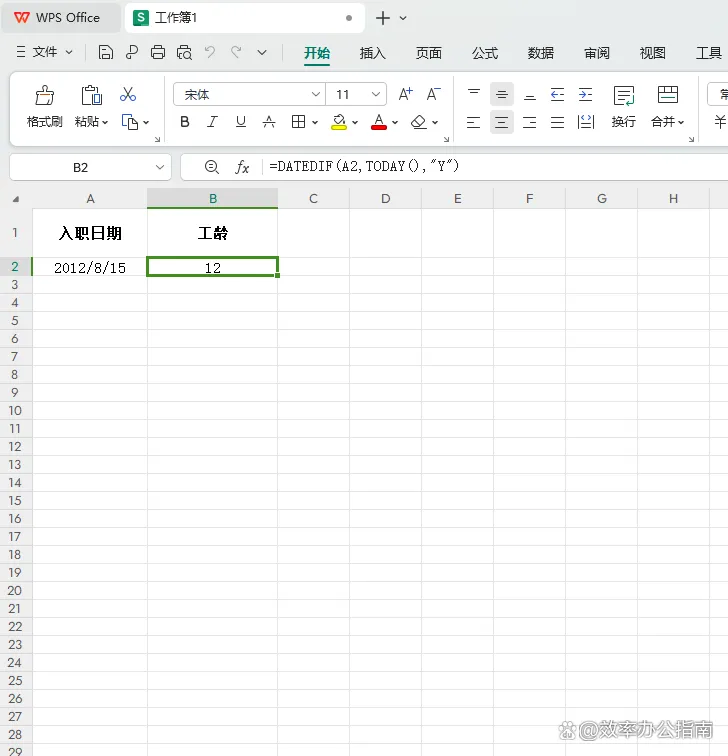Screen dimensions: 728x756
Task: Click the Undo arrow
Action: pyautogui.click(x=210, y=52)
